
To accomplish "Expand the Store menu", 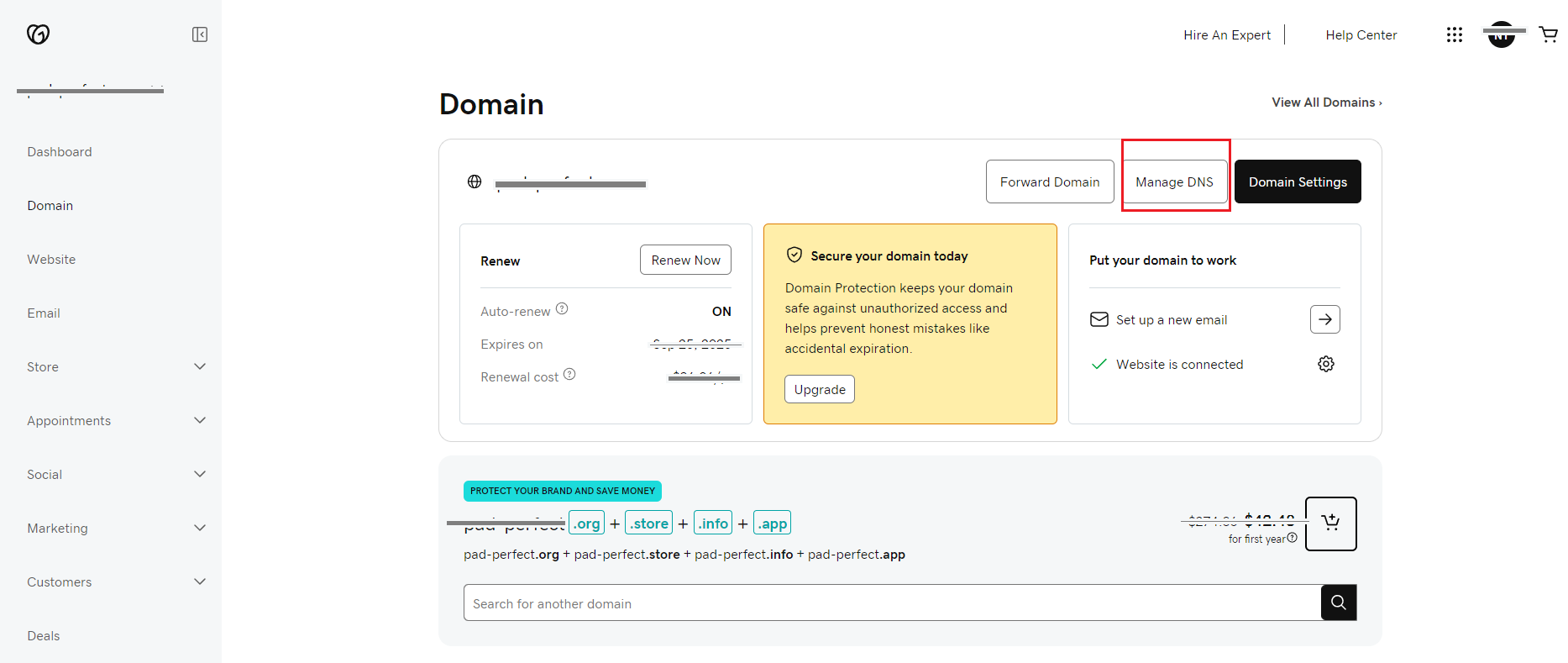I will point(200,366).
